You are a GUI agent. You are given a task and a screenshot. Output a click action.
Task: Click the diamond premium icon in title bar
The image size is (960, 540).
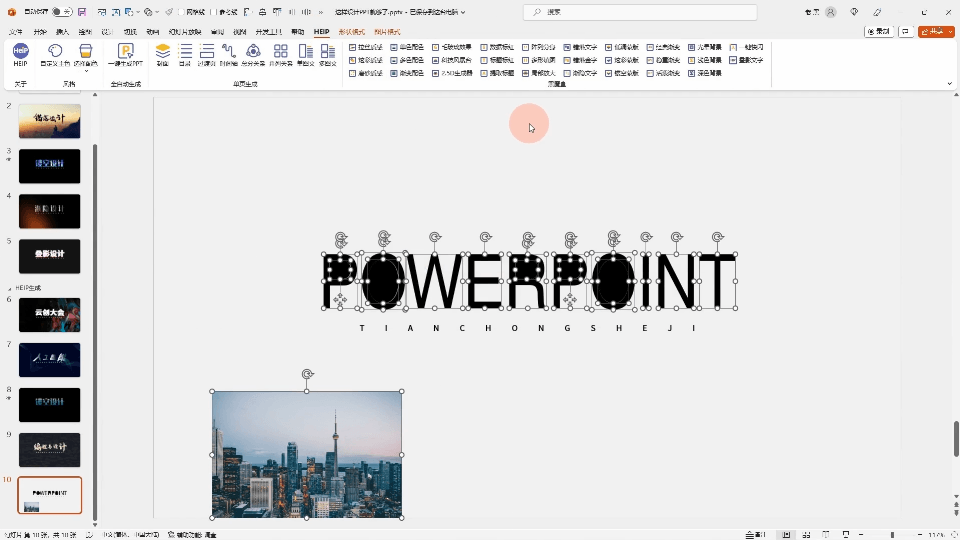(854, 12)
